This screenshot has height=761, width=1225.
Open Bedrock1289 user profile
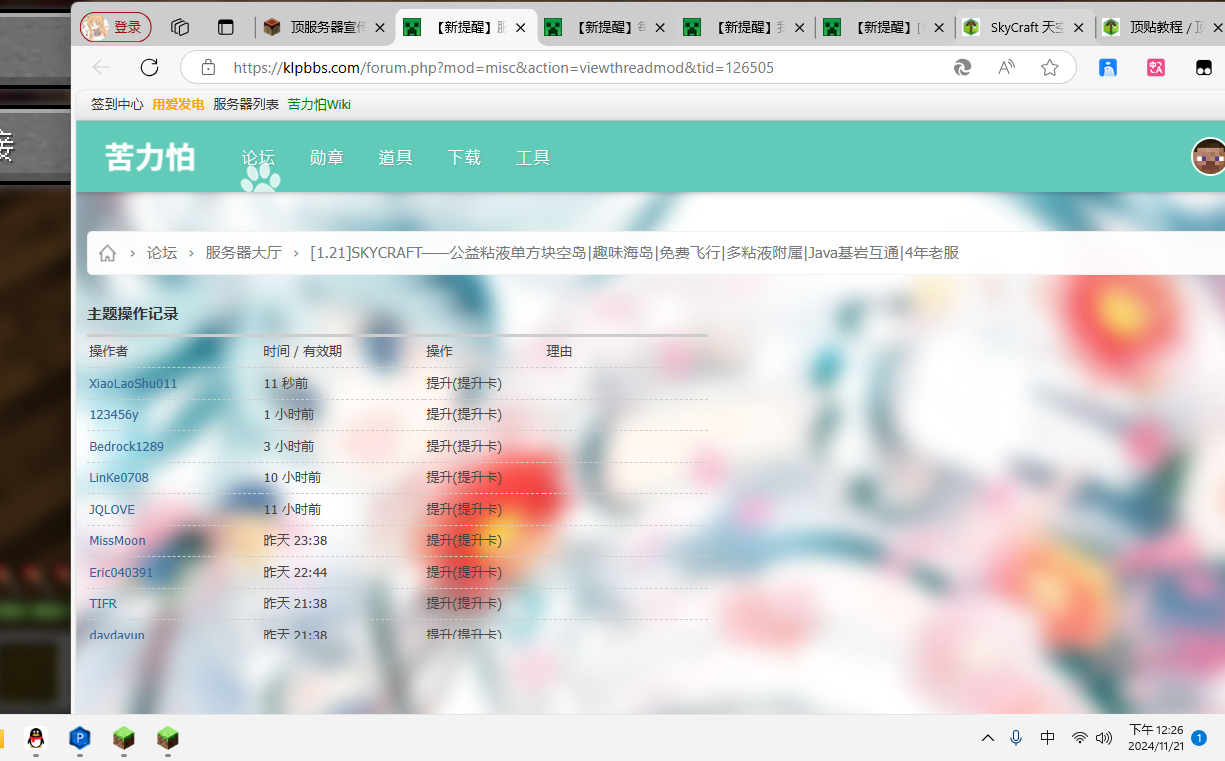pyautogui.click(x=126, y=446)
